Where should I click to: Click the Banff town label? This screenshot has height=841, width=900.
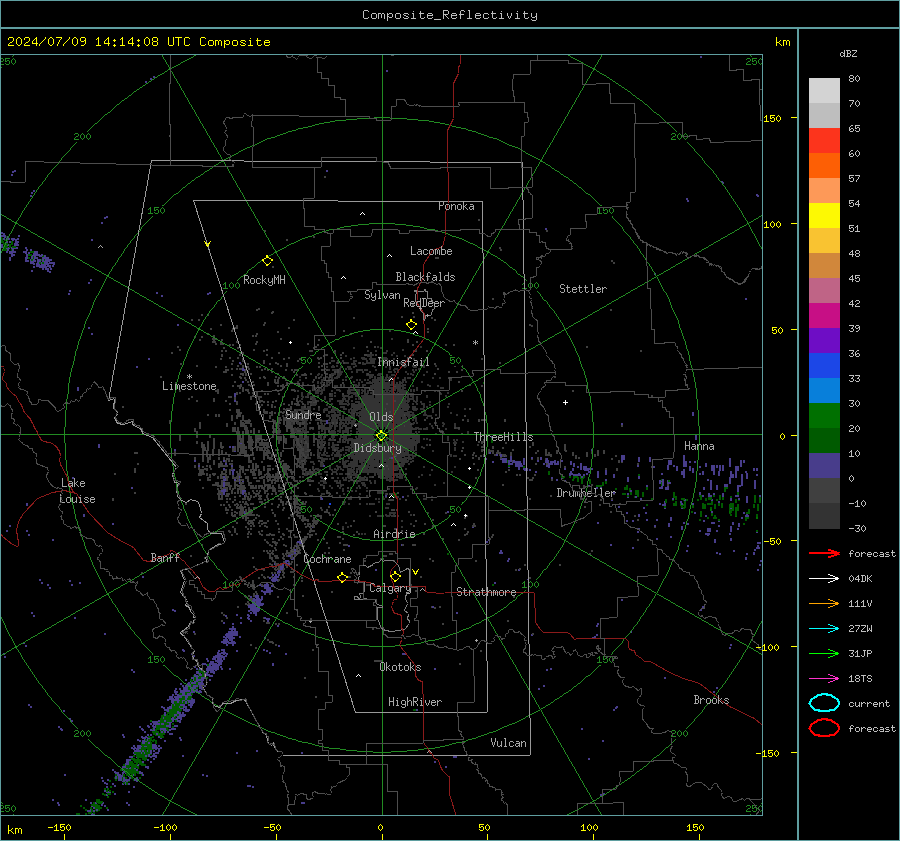point(165,557)
